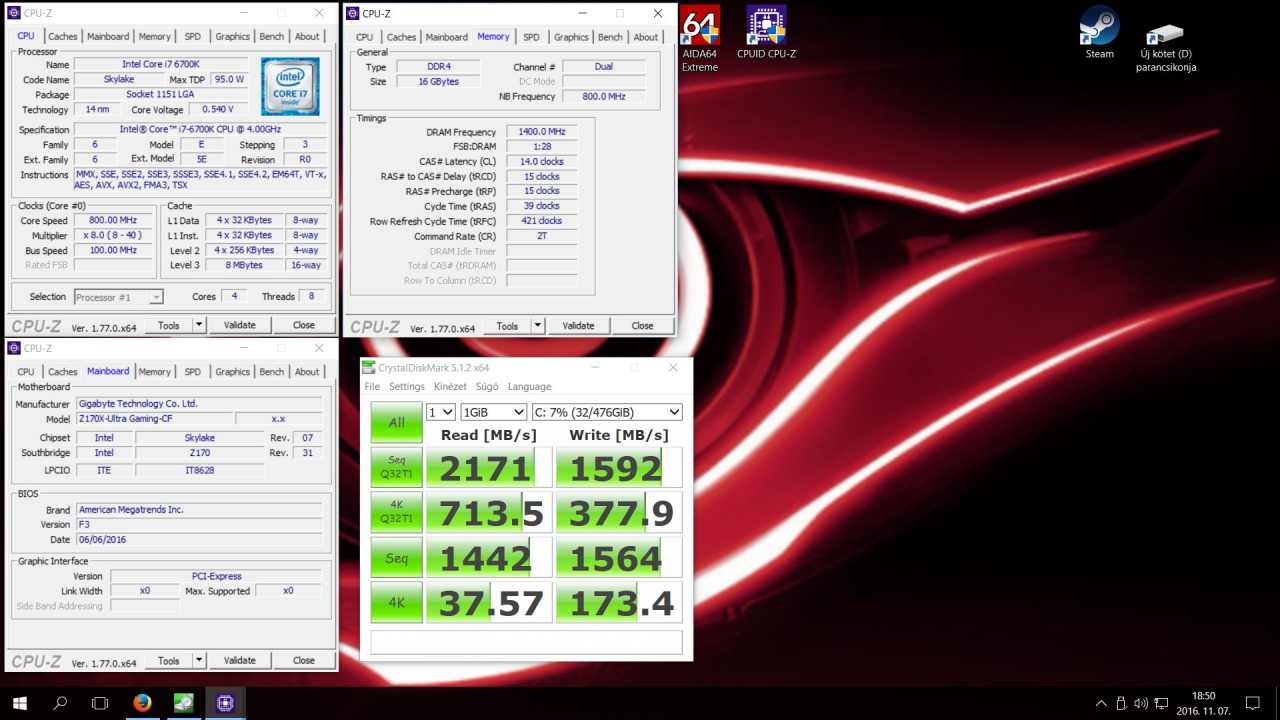
Task: Click the Intel Core i7 logo
Action: 290,87
